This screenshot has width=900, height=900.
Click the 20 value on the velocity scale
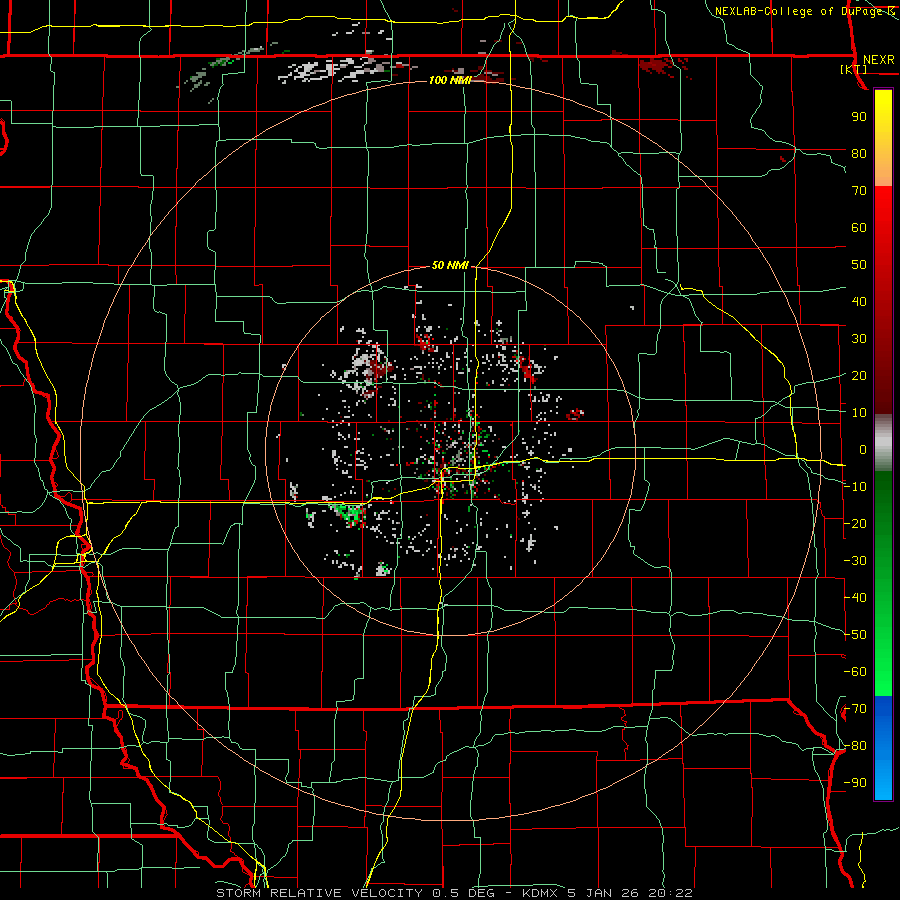click(x=859, y=375)
